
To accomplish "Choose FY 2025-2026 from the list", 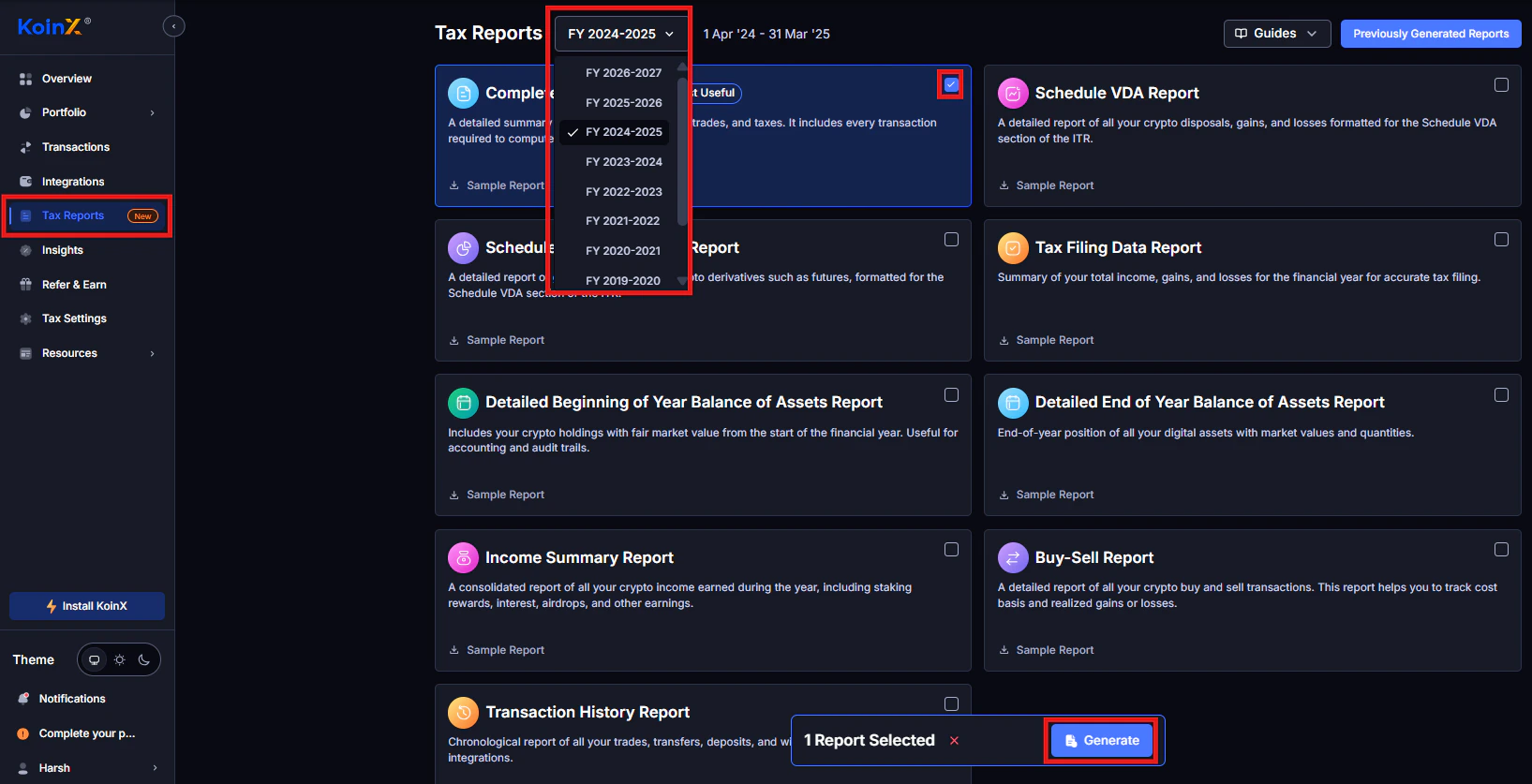I will pos(623,103).
